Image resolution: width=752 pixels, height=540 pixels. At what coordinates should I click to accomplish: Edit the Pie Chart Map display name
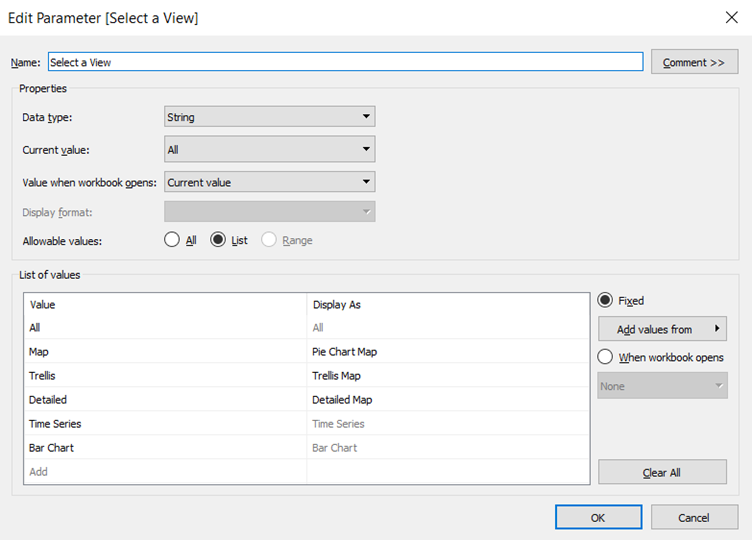446,352
